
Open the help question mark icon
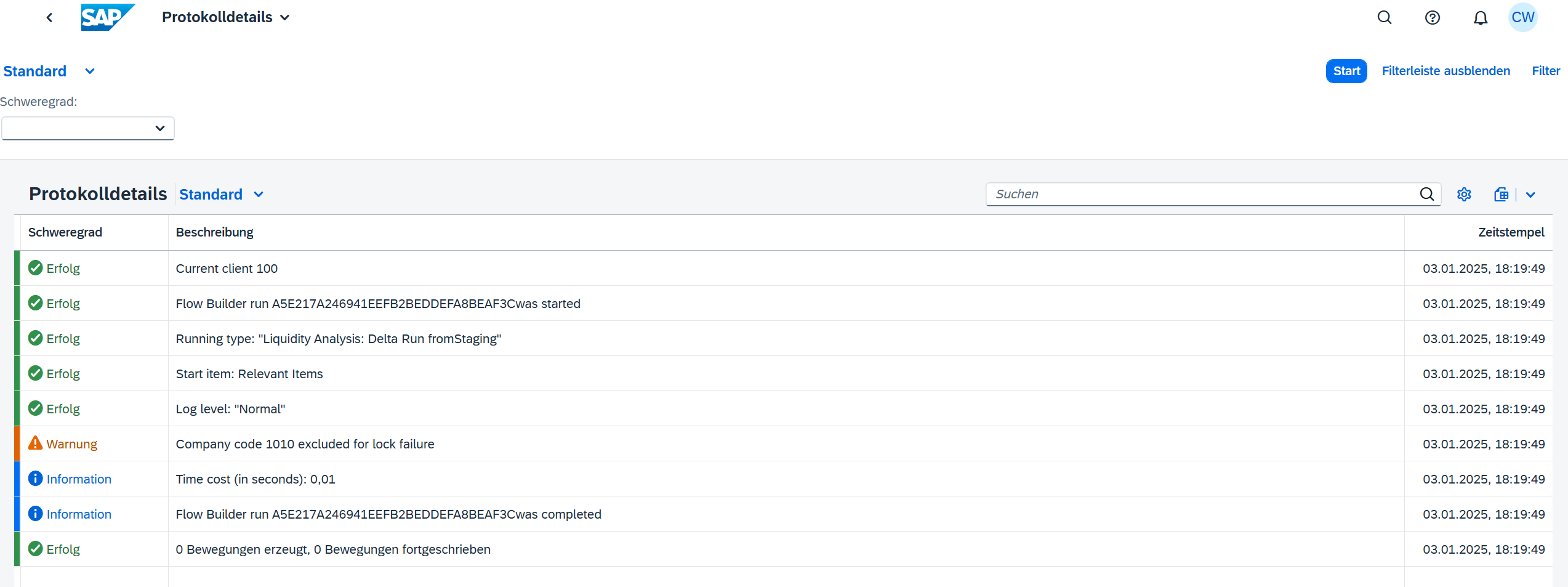1432,18
